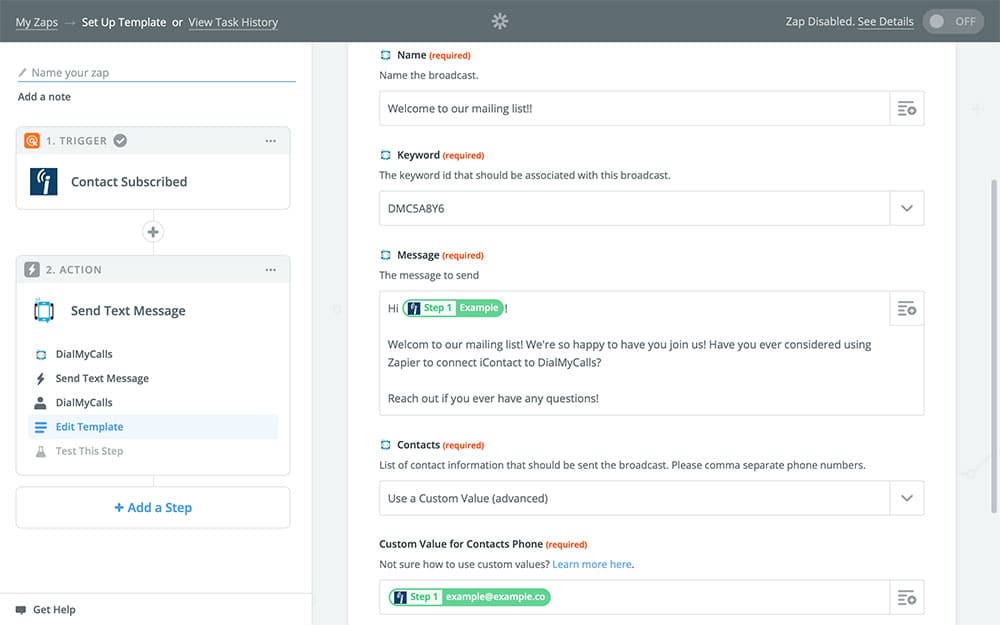Follow the Learn more here link
Image resolution: width=1000 pixels, height=625 pixels.
[x=592, y=564]
